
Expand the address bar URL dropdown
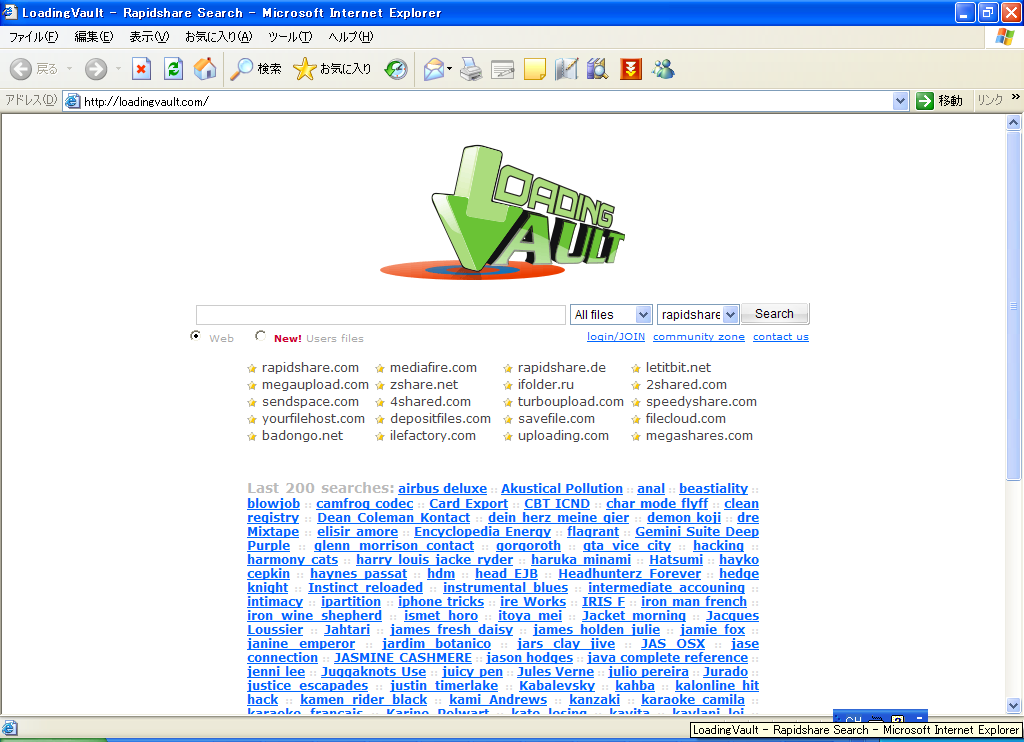click(x=901, y=101)
